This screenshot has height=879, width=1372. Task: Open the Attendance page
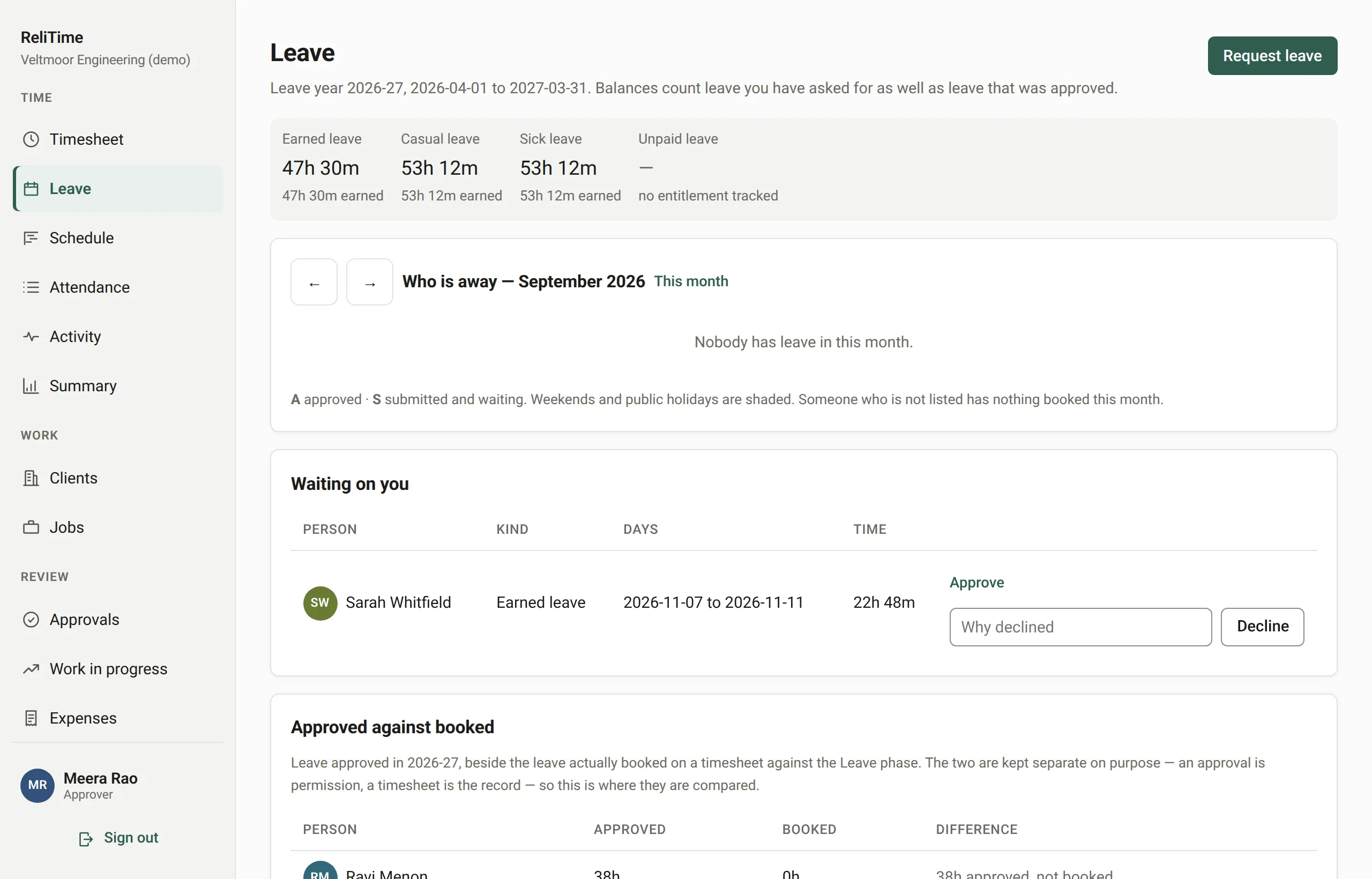pyautogui.click(x=117, y=287)
